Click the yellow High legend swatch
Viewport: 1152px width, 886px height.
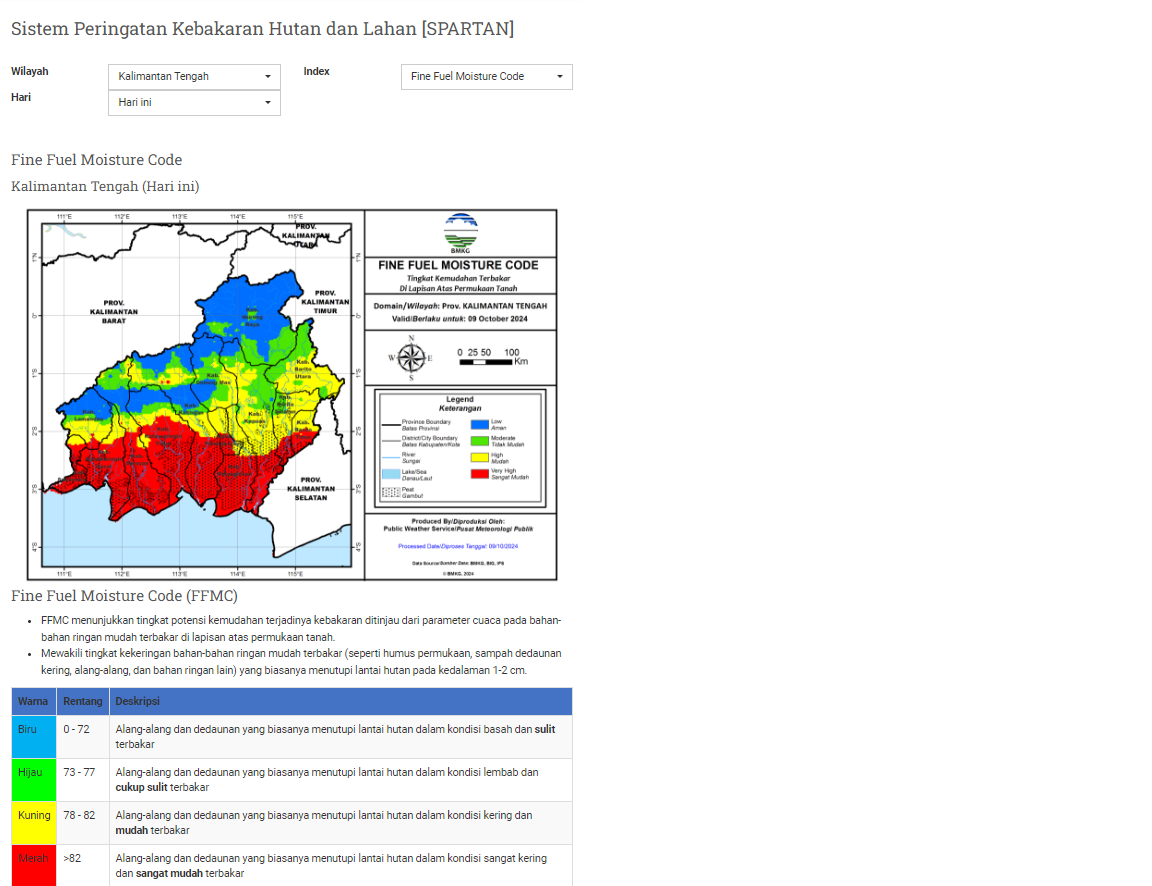click(x=480, y=458)
